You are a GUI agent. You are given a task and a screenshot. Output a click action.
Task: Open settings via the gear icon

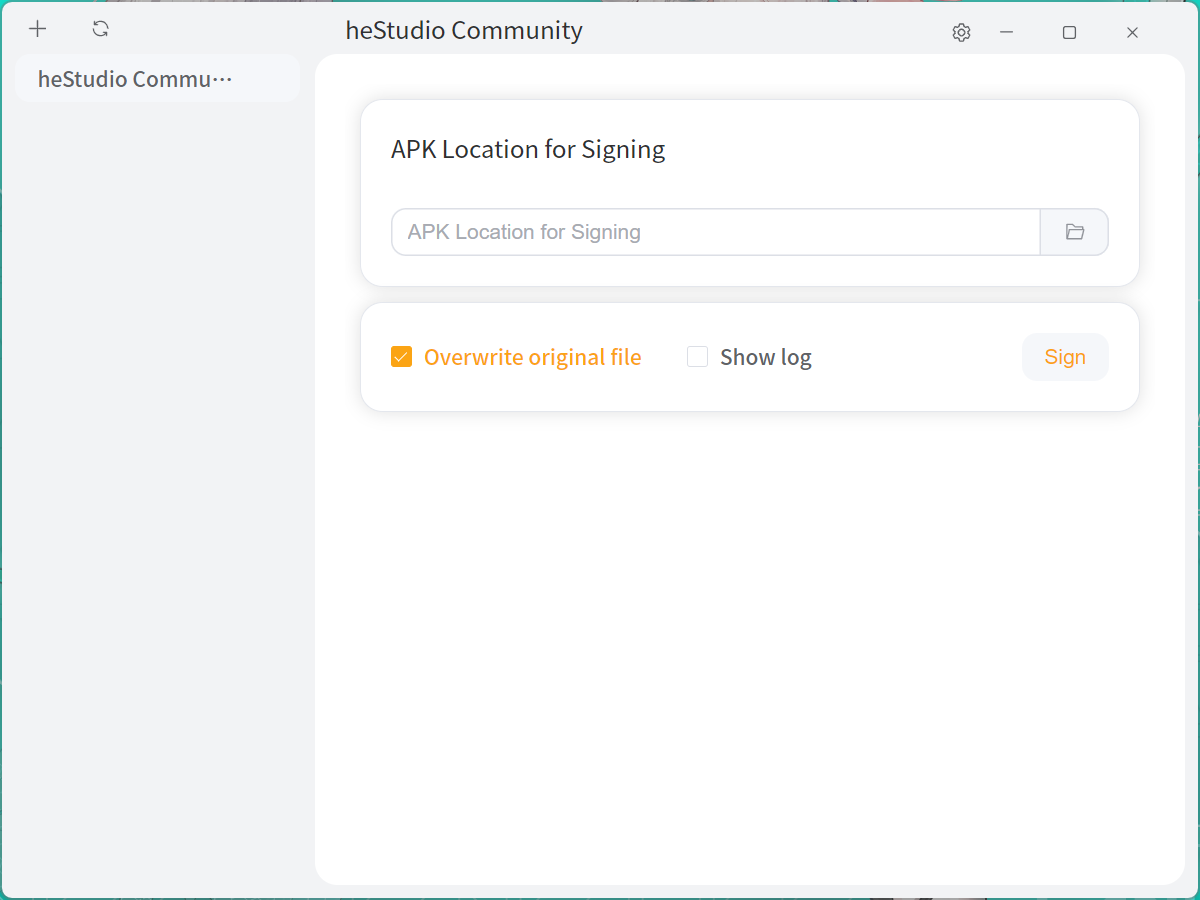(961, 33)
